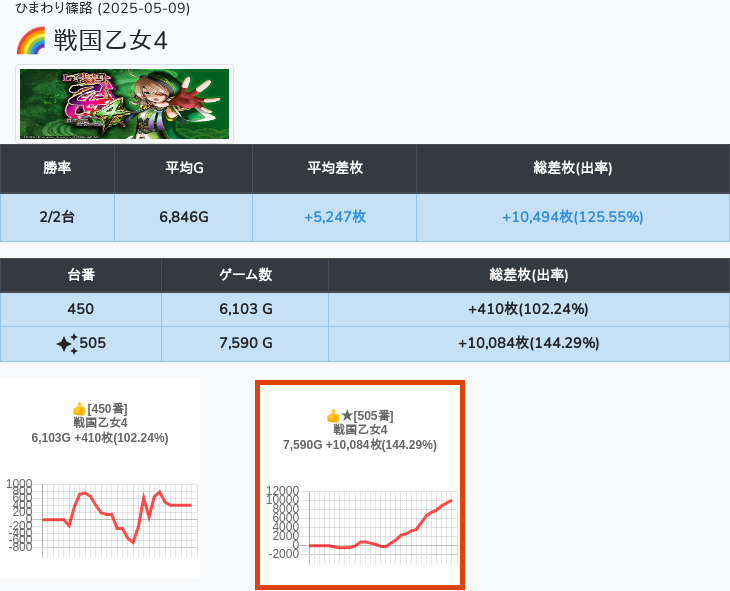Sort by the 勝率 column header

(x=57, y=169)
